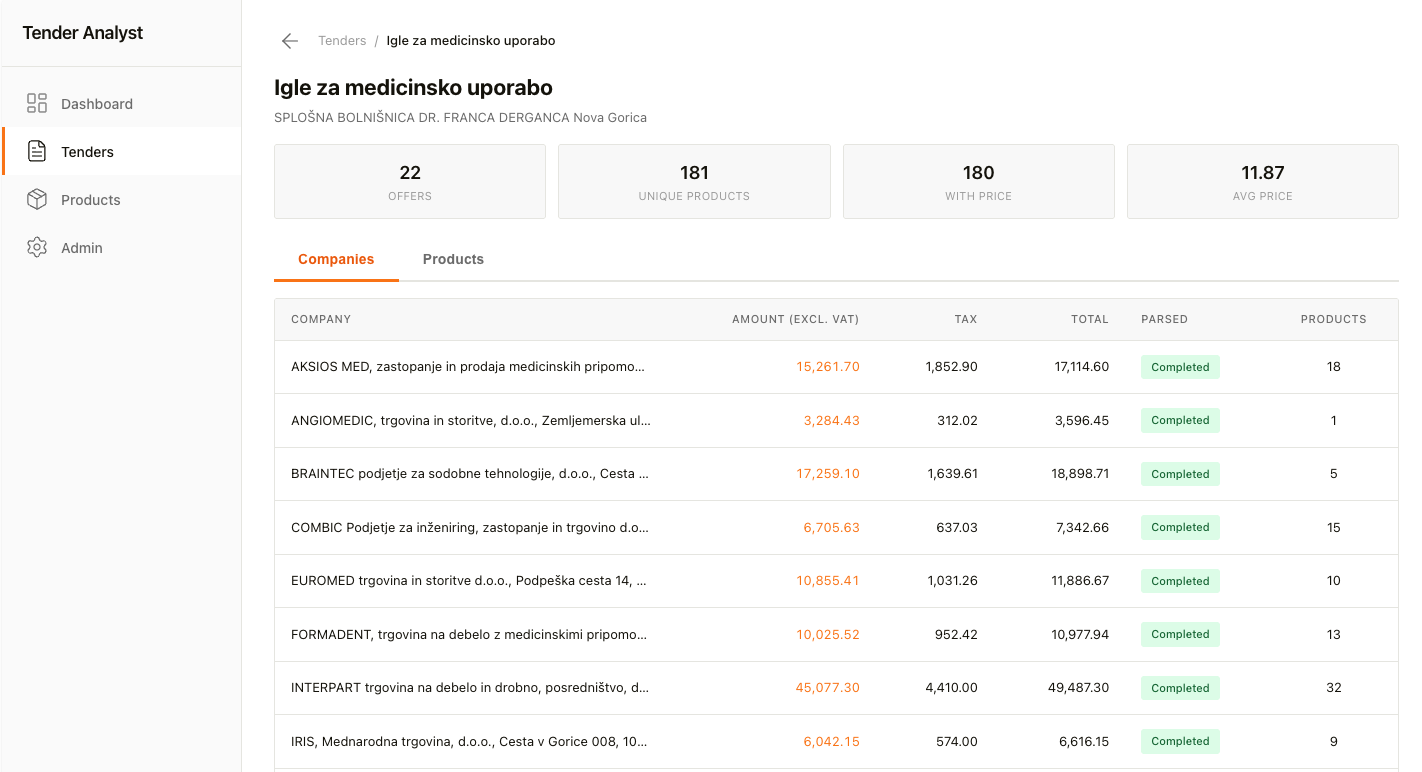Click amount 3,284.43
Image resolution: width=1422 pixels, height=772 pixels.
tap(832, 421)
